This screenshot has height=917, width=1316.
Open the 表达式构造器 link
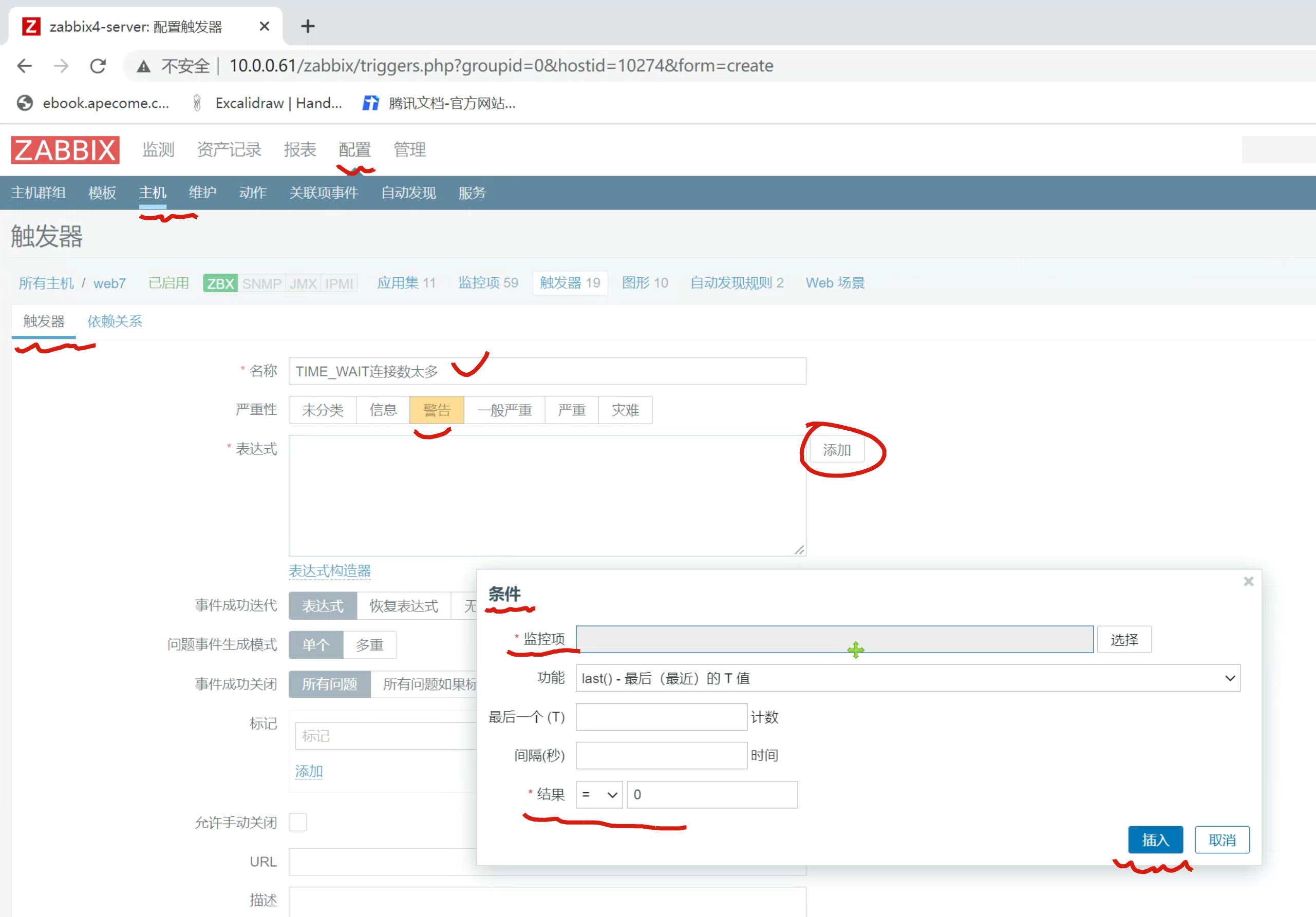point(330,570)
